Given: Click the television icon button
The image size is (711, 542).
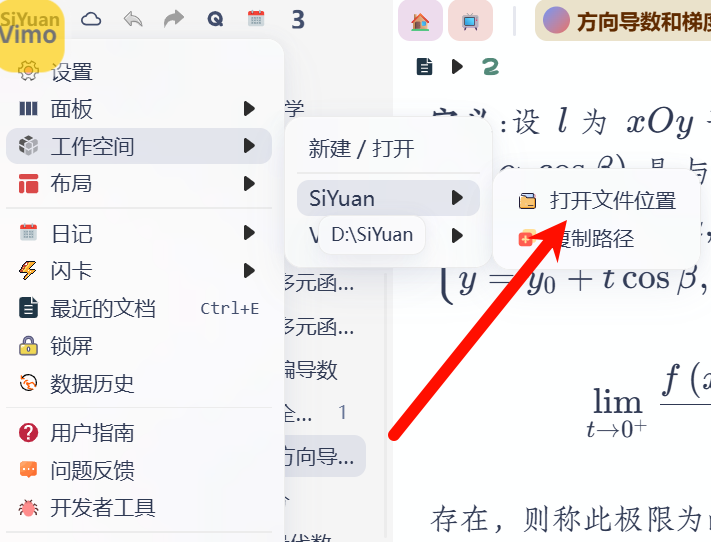Looking at the screenshot, I should [x=470, y=21].
